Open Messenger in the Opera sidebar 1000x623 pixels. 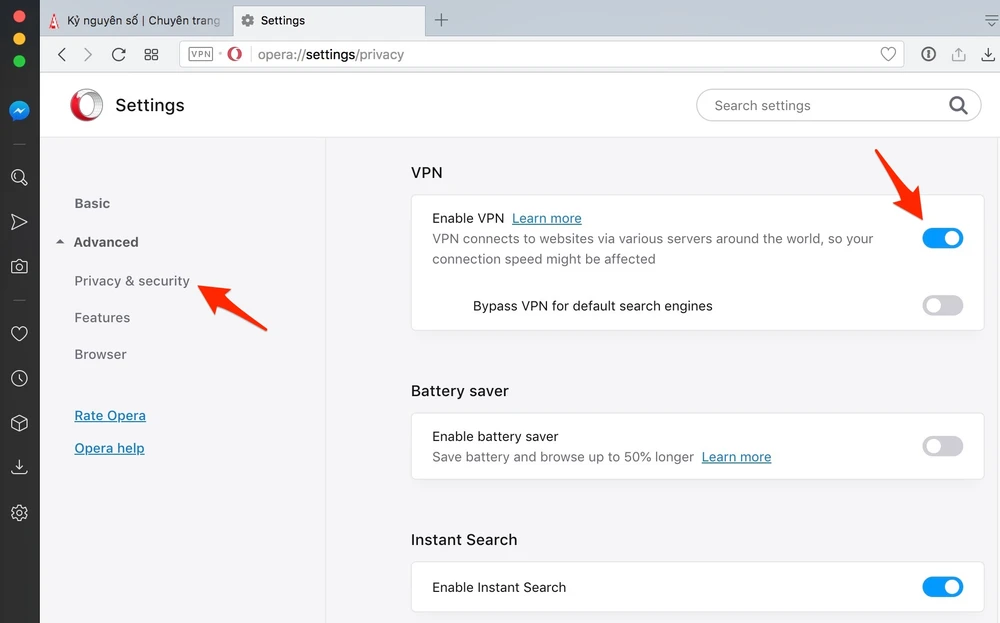19,111
